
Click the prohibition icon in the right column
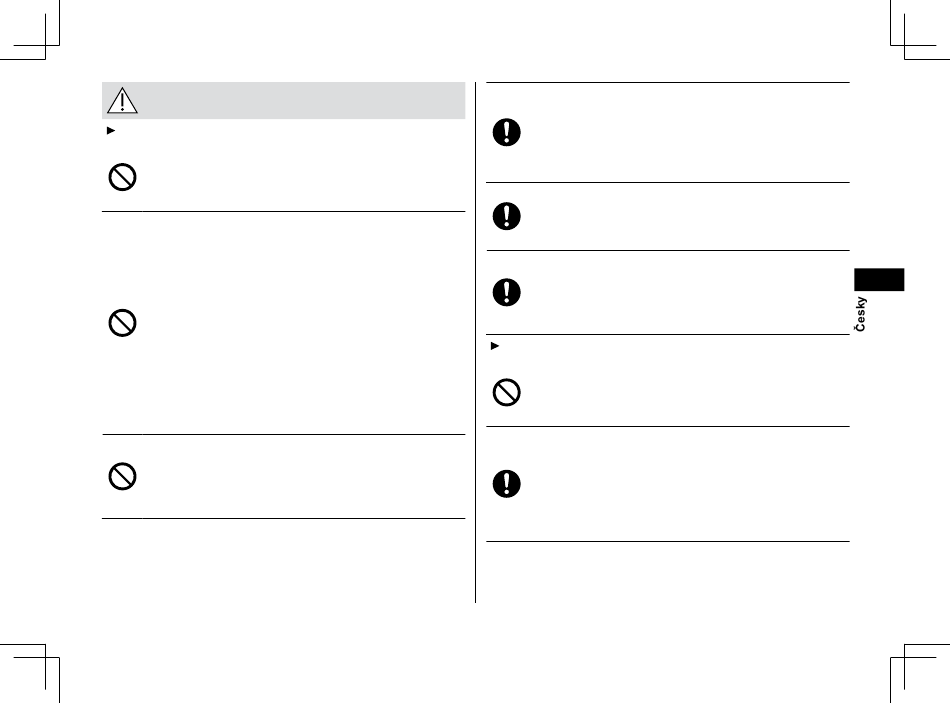pyautogui.click(x=507, y=393)
